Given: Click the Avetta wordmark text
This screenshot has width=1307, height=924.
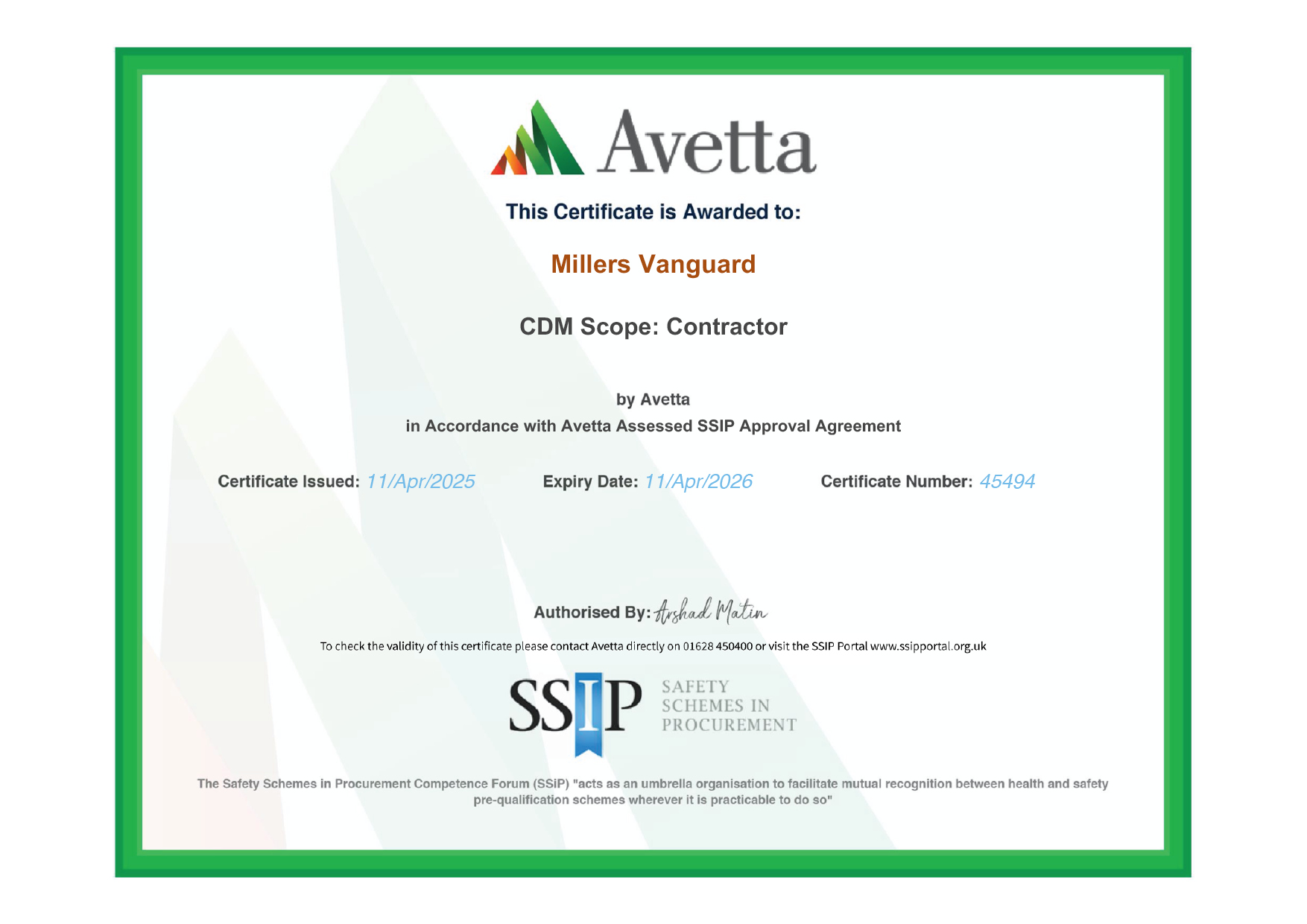Looking at the screenshot, I should coord(706,143).
